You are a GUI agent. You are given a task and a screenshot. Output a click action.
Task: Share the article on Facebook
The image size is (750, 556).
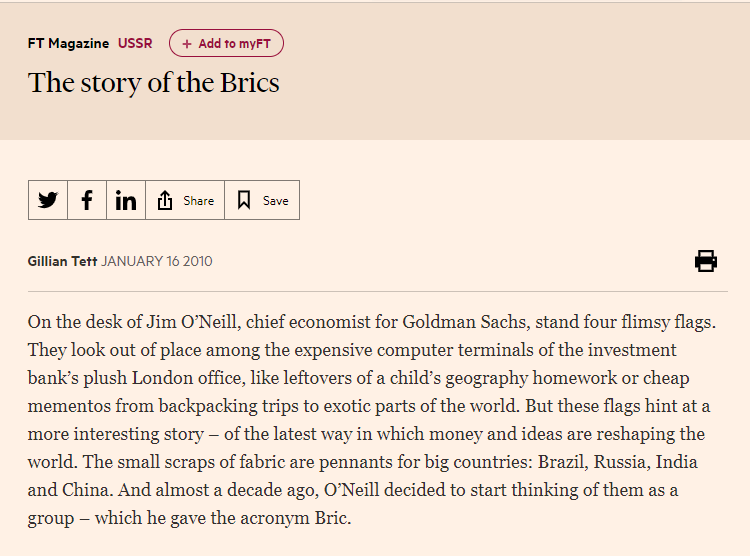click(87, 200)
